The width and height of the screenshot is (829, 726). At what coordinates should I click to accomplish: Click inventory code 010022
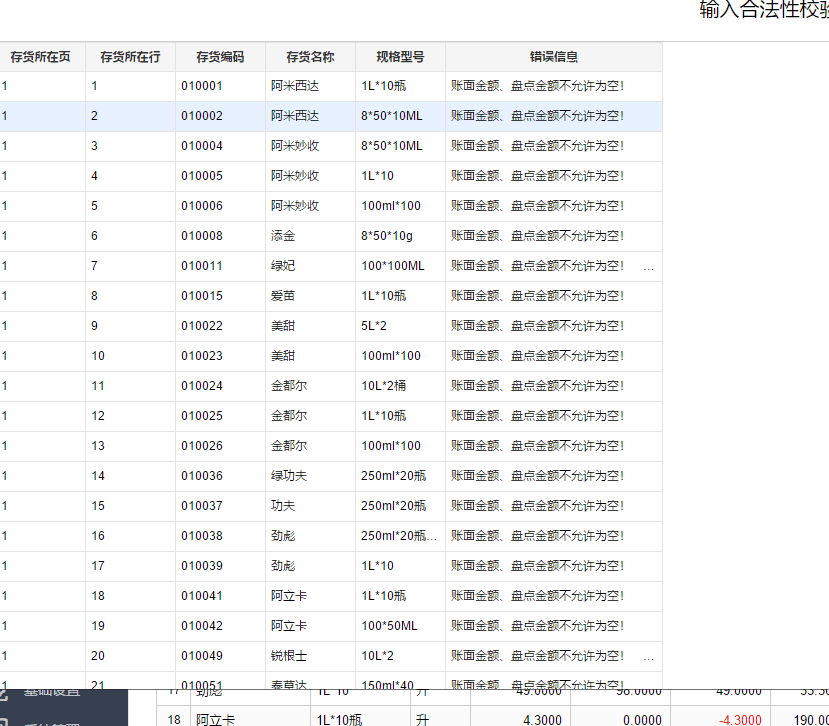[x=202, y=326]
